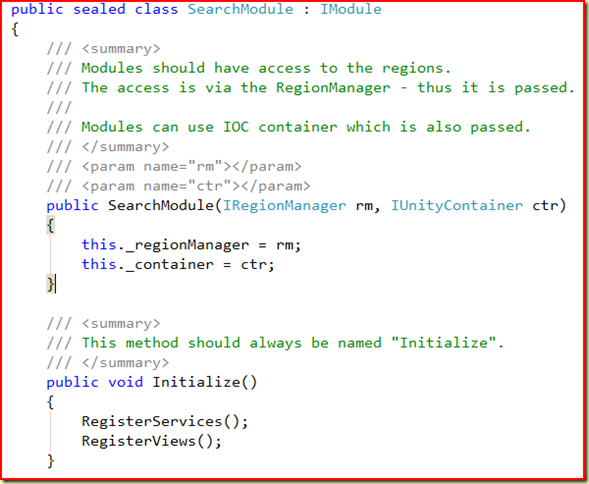
Task: Click the opening brace under class declaration
Action: coord(15,29)
